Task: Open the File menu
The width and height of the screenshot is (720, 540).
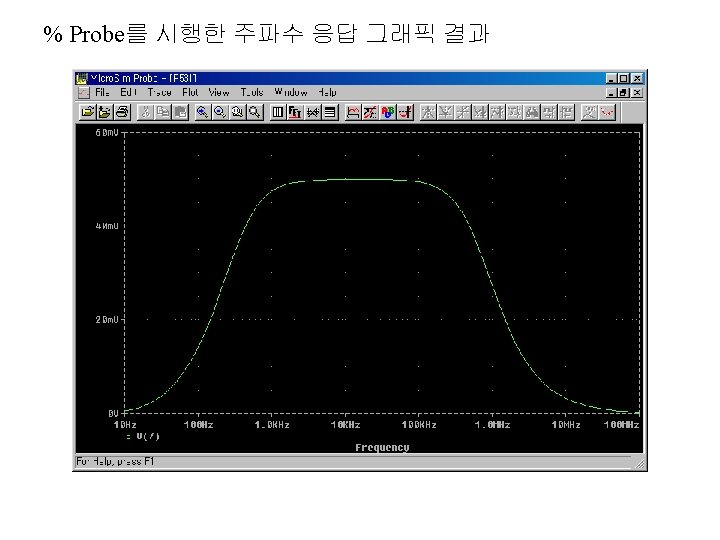Action: coord(102,92)
